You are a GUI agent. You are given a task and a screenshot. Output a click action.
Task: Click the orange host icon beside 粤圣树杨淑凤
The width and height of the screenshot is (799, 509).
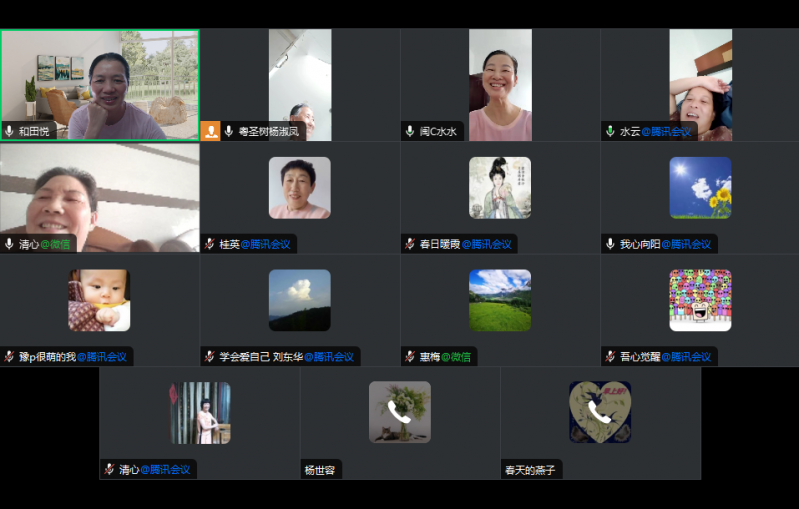[210, 131]
